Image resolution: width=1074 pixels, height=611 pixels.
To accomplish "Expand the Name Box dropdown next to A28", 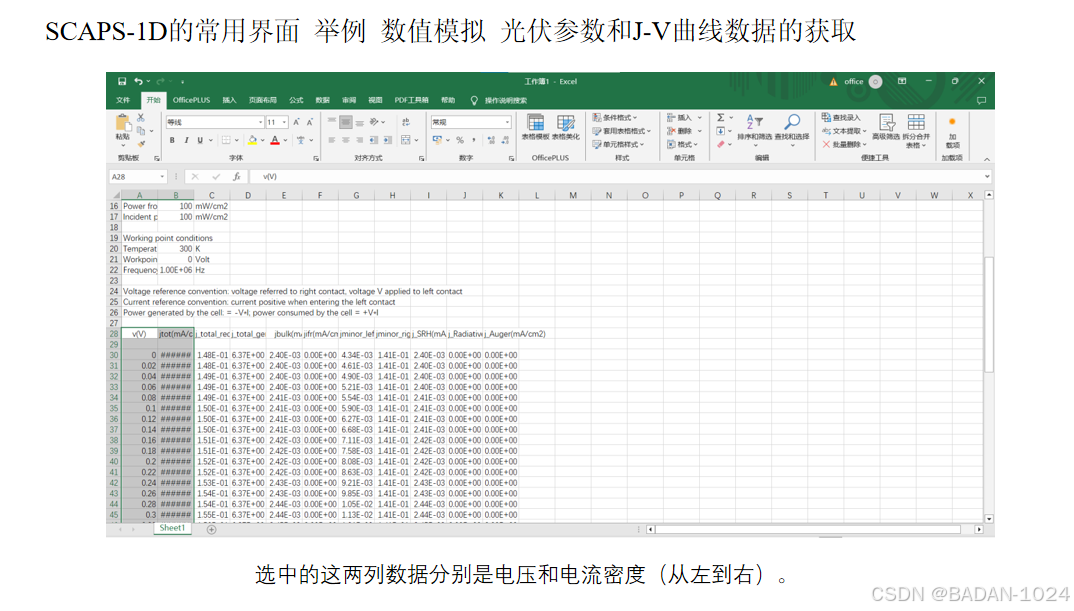I will coord(162,177).
